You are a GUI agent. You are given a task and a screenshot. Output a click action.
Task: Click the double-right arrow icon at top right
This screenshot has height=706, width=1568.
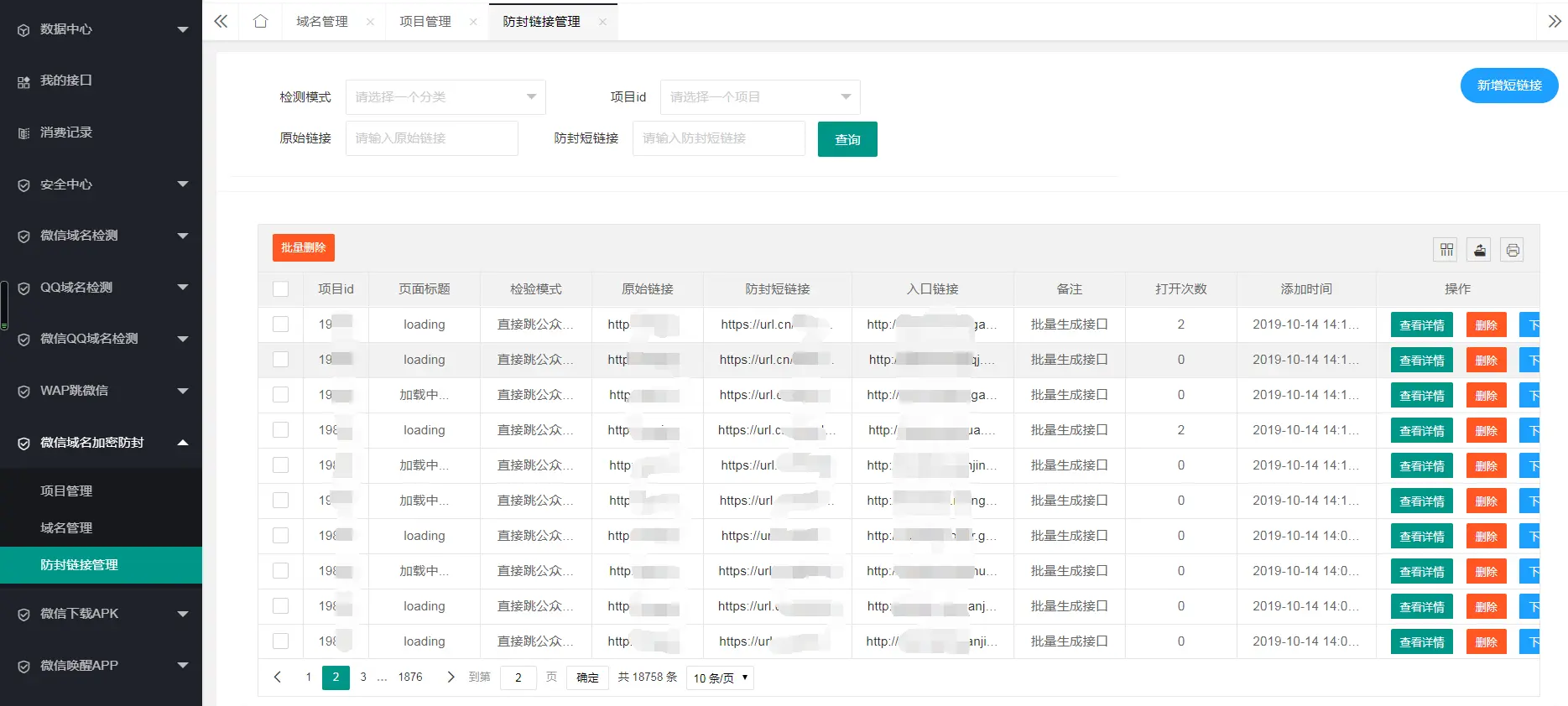[x=1555, y=21]
